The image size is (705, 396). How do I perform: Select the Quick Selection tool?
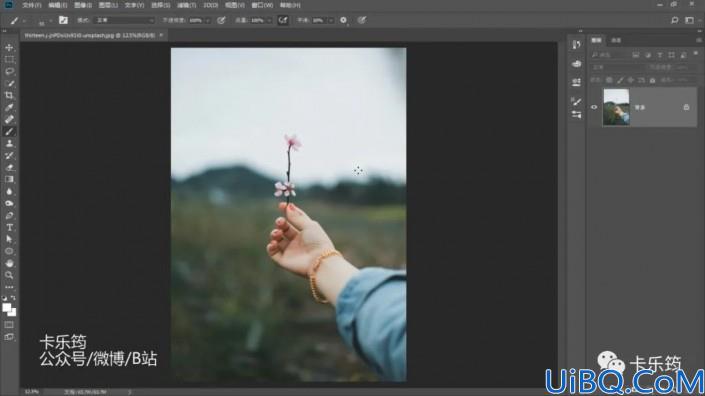pyautogui.click(x=9, y=84)
